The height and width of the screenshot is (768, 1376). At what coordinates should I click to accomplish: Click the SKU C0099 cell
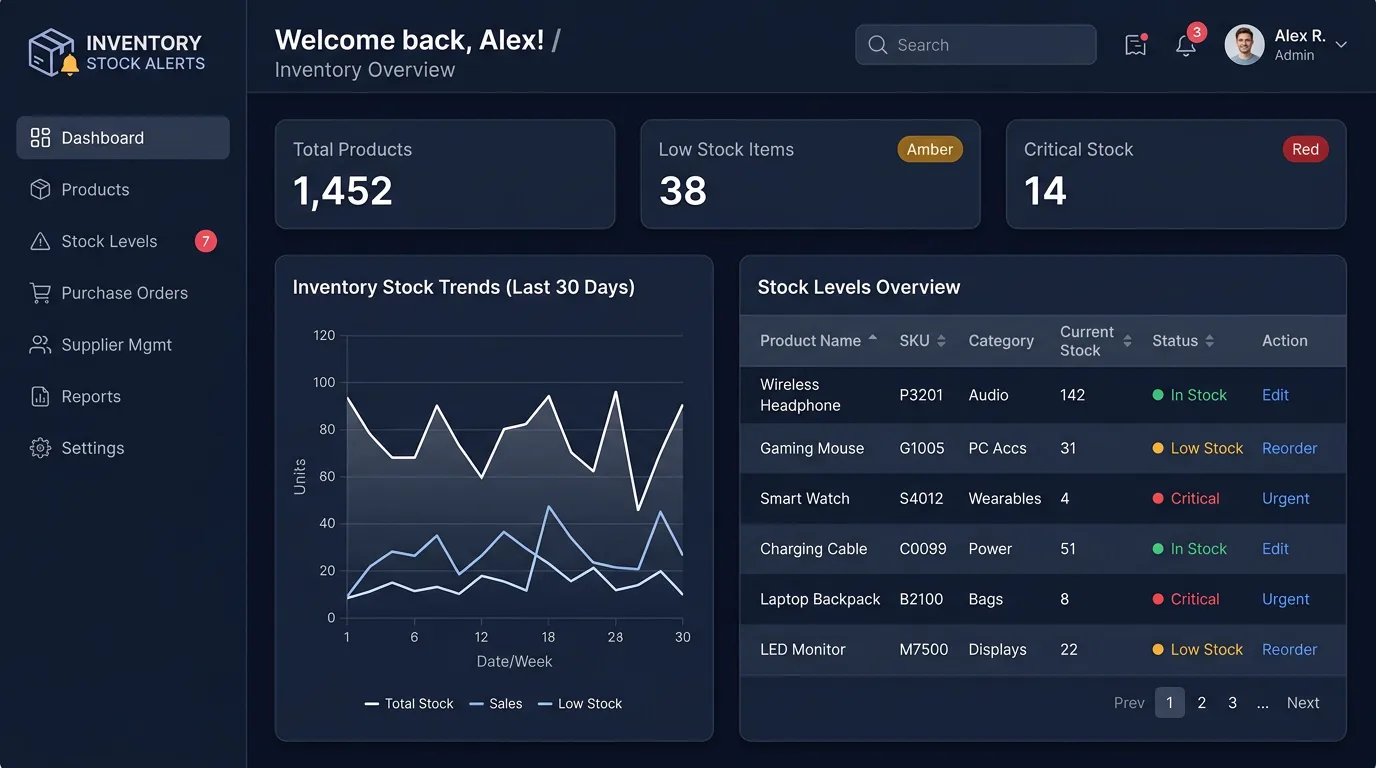tap(923, 549)
